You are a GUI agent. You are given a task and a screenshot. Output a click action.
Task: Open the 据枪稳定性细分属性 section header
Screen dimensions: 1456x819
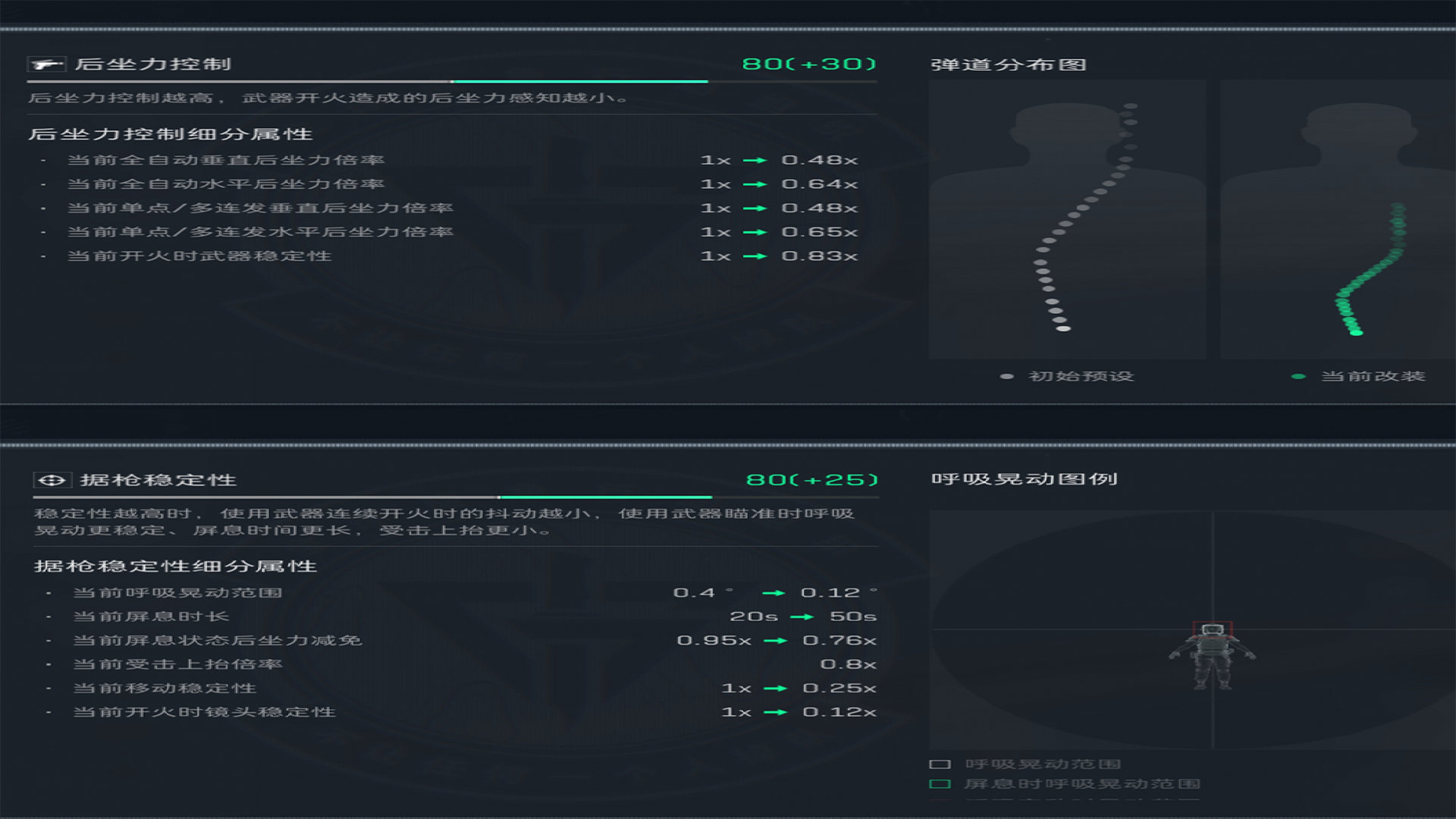175,566
